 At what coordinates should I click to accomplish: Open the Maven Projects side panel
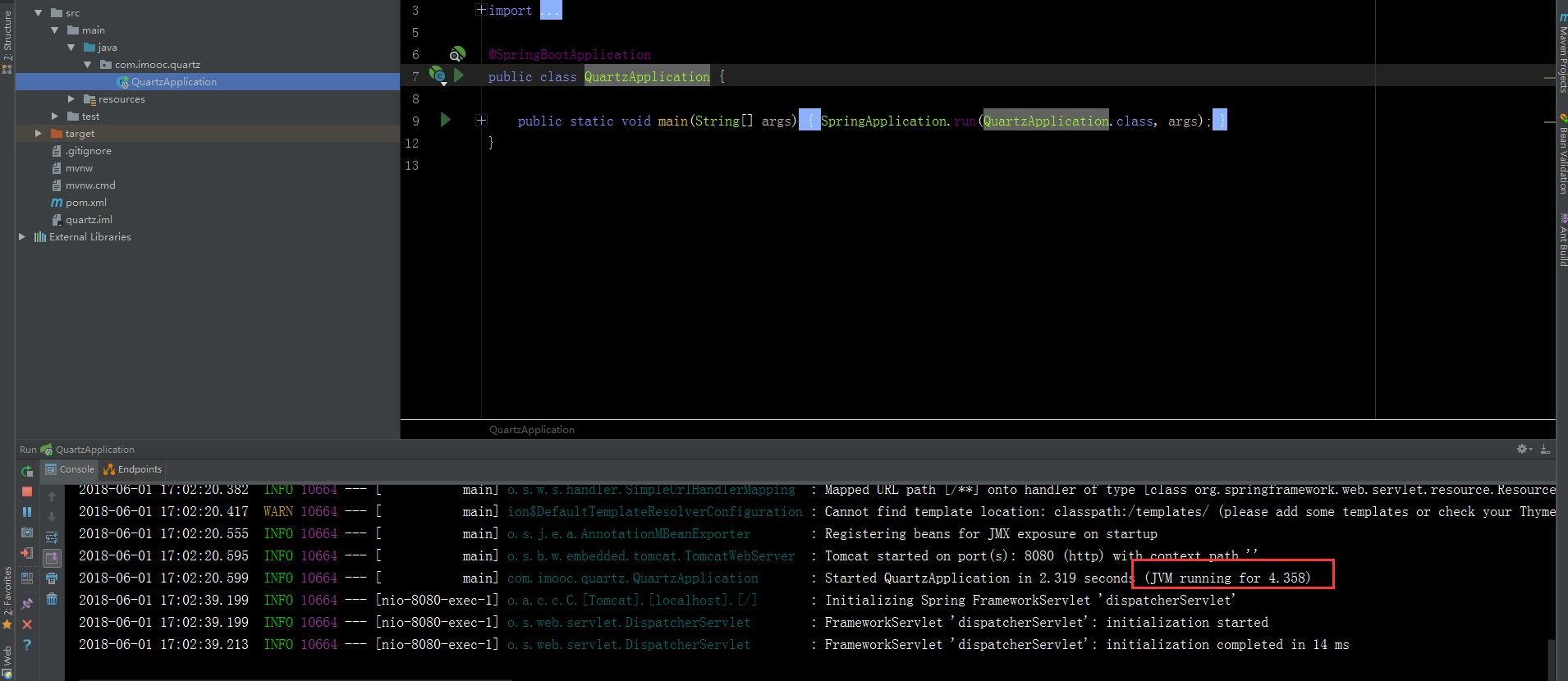(1562, 52)
